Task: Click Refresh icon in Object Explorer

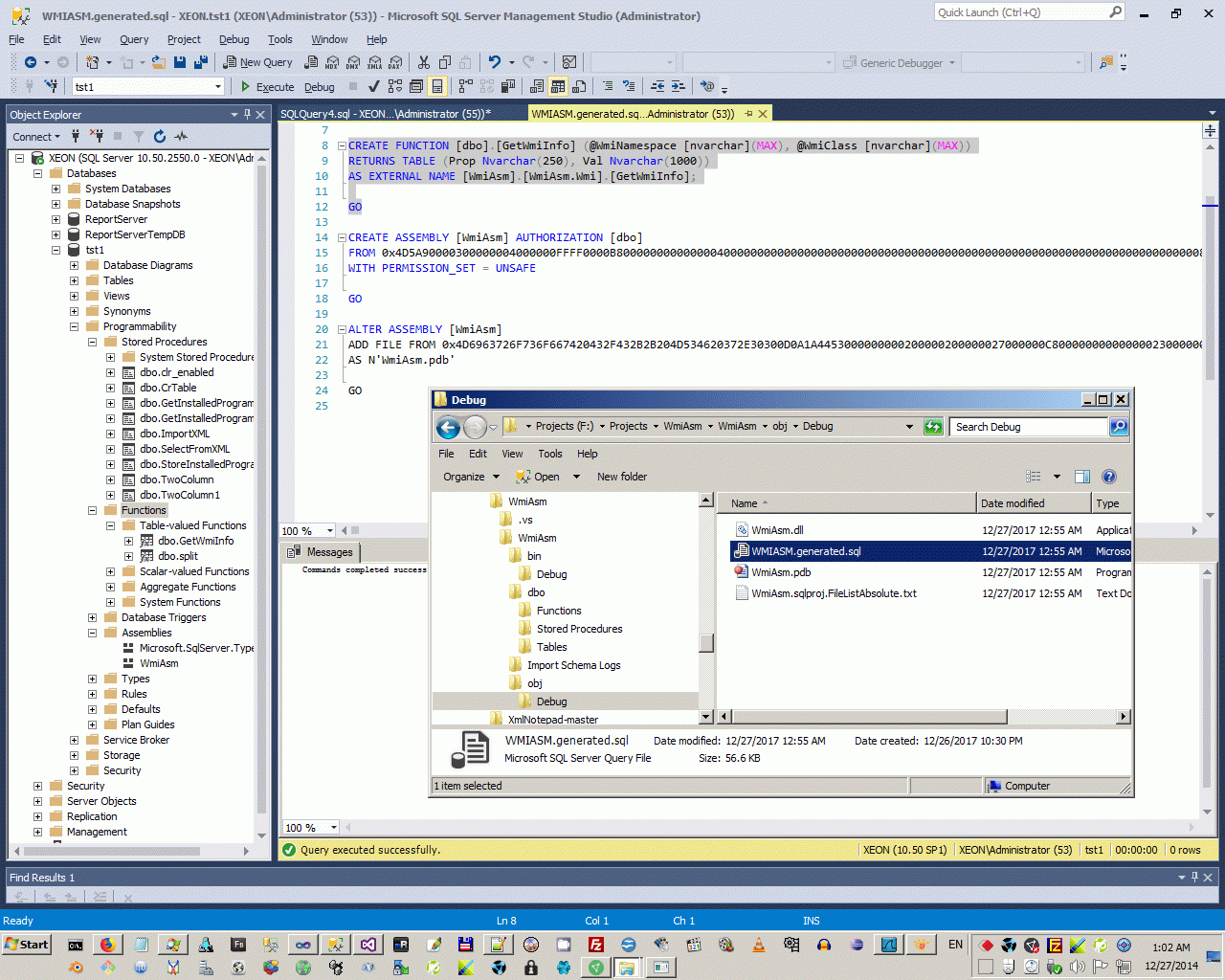Action: pyautogui.click(x=160, y=136)
